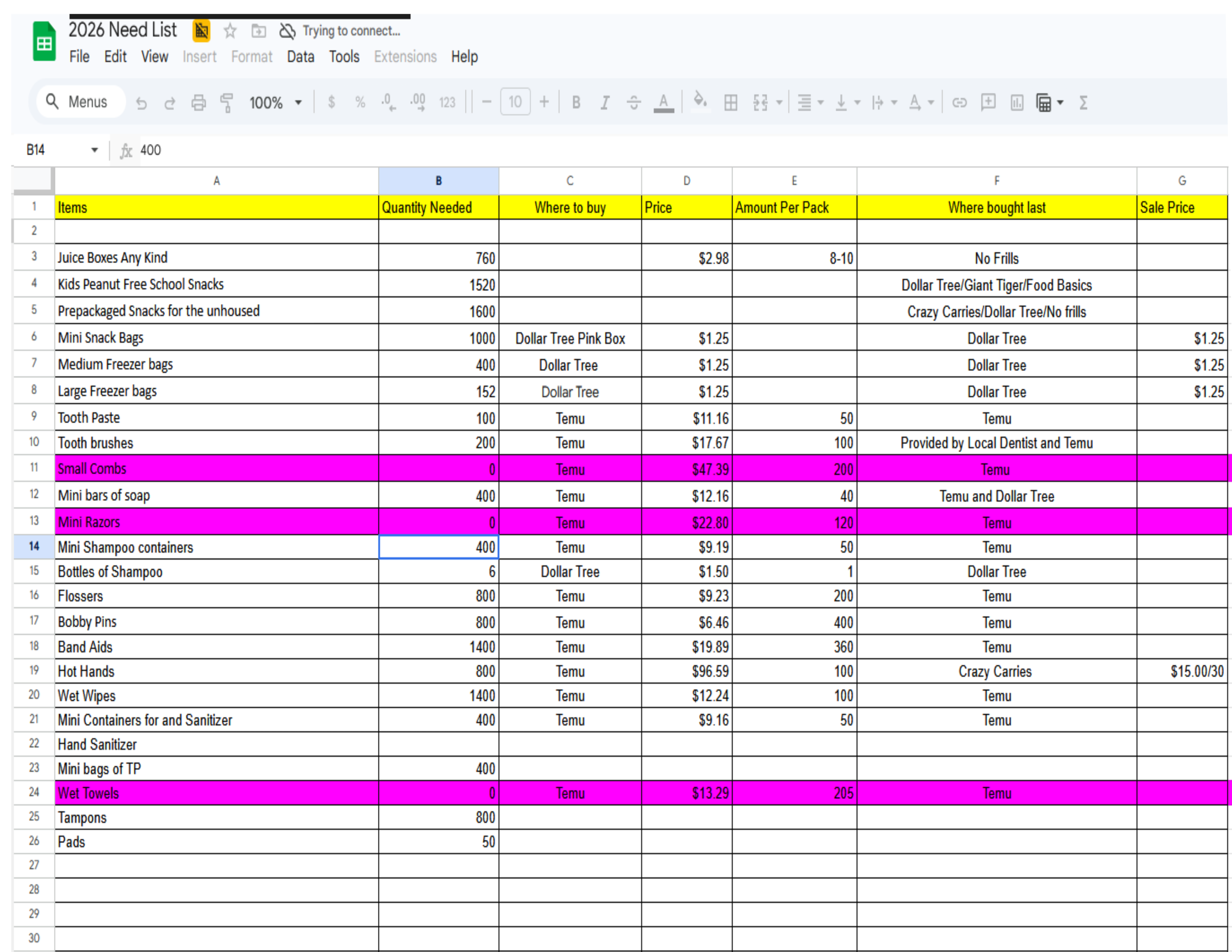Open the Tools menu
Screen dimensions: 1232x952
344,57
